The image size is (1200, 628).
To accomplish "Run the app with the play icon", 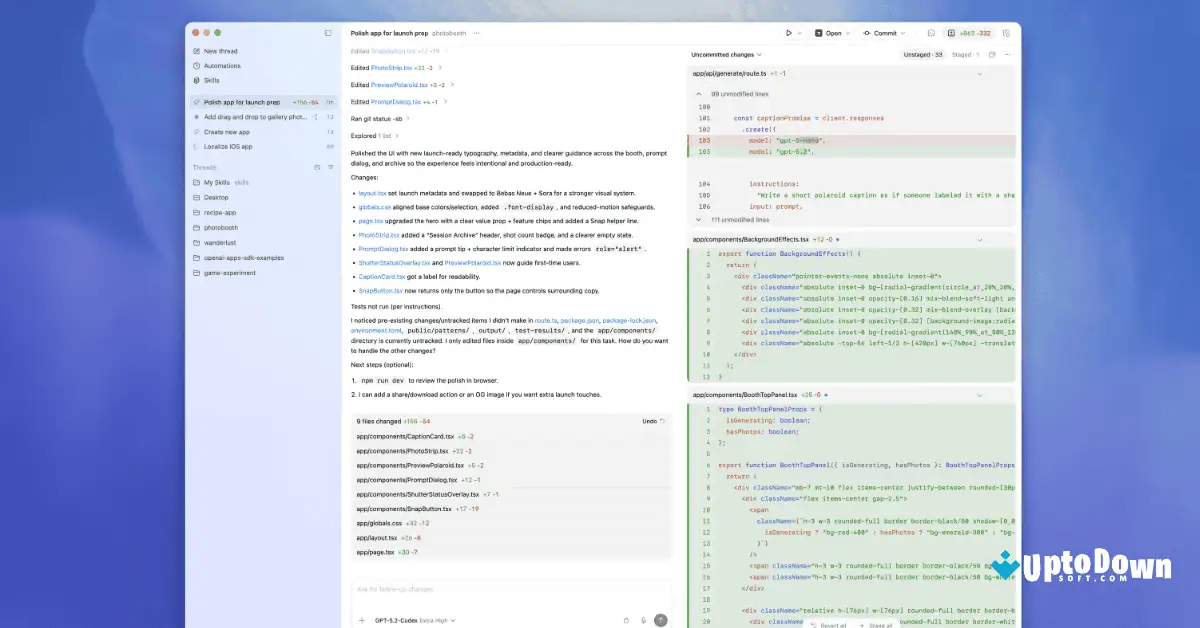I will click(789, 32).
